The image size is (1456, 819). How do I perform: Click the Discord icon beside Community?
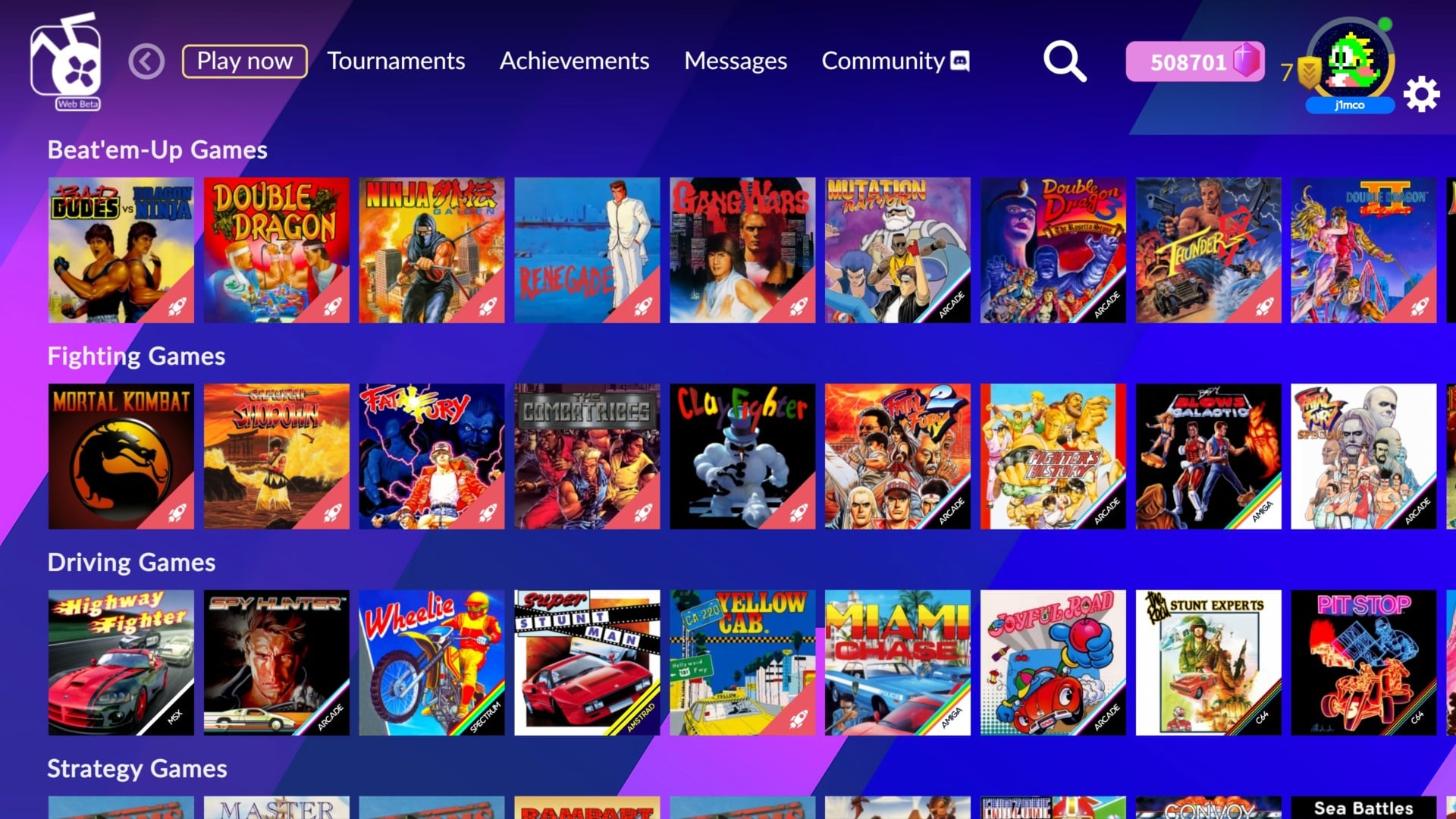coord(959,61)
